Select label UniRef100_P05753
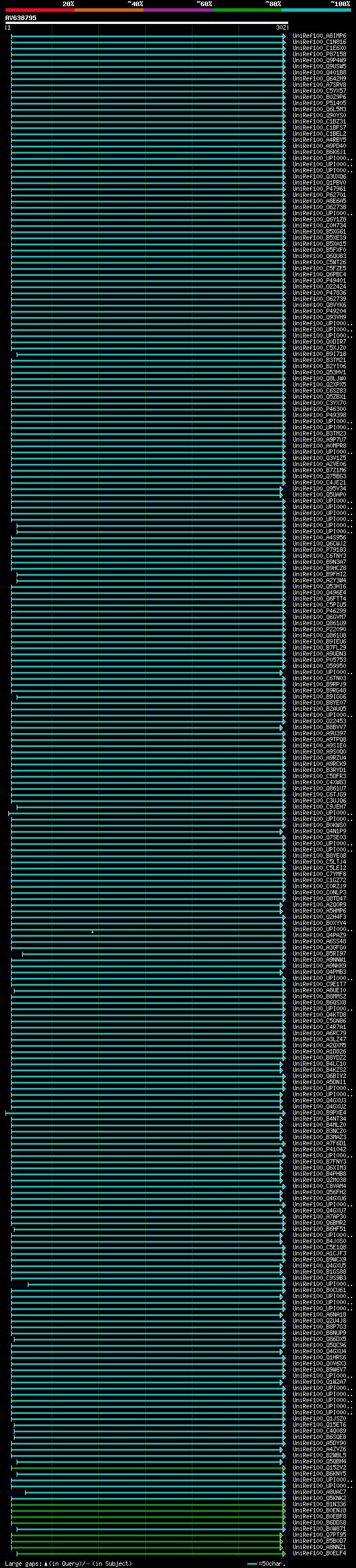This screenshot has width=356, height=1568. [x=319, y=660]
